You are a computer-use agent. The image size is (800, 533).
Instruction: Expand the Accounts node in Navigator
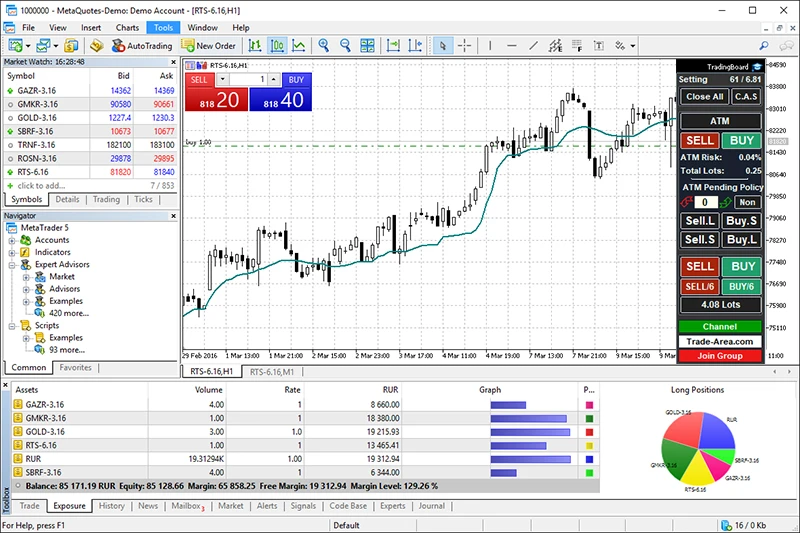12,240
